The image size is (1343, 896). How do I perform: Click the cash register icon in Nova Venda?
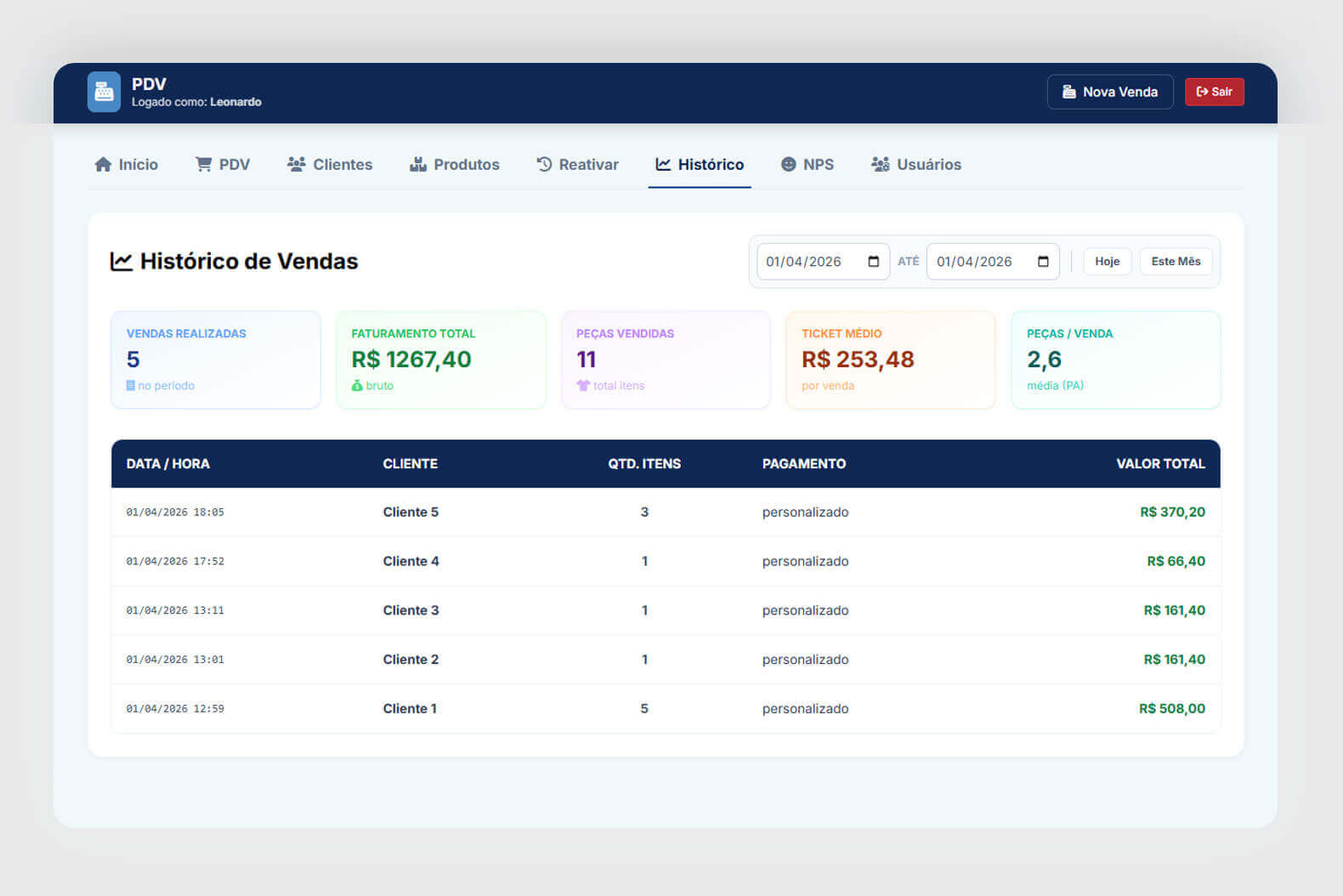click(1069, 92)
